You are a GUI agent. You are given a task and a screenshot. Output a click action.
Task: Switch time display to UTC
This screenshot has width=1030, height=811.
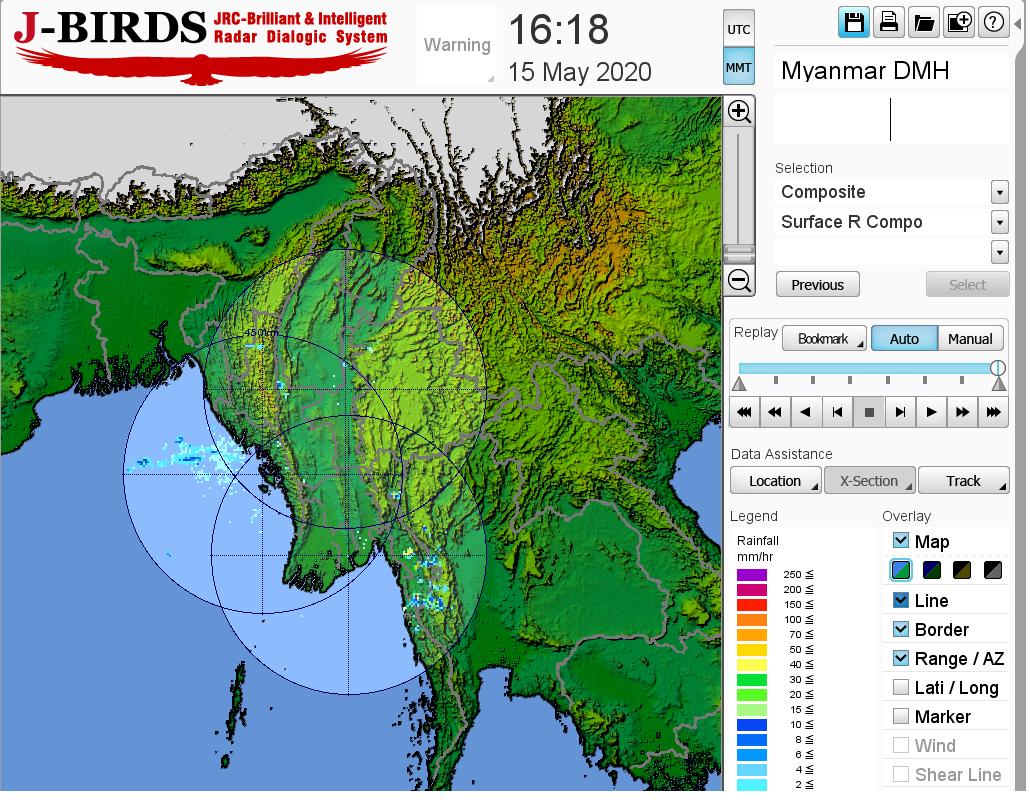(x=739, y=30)
